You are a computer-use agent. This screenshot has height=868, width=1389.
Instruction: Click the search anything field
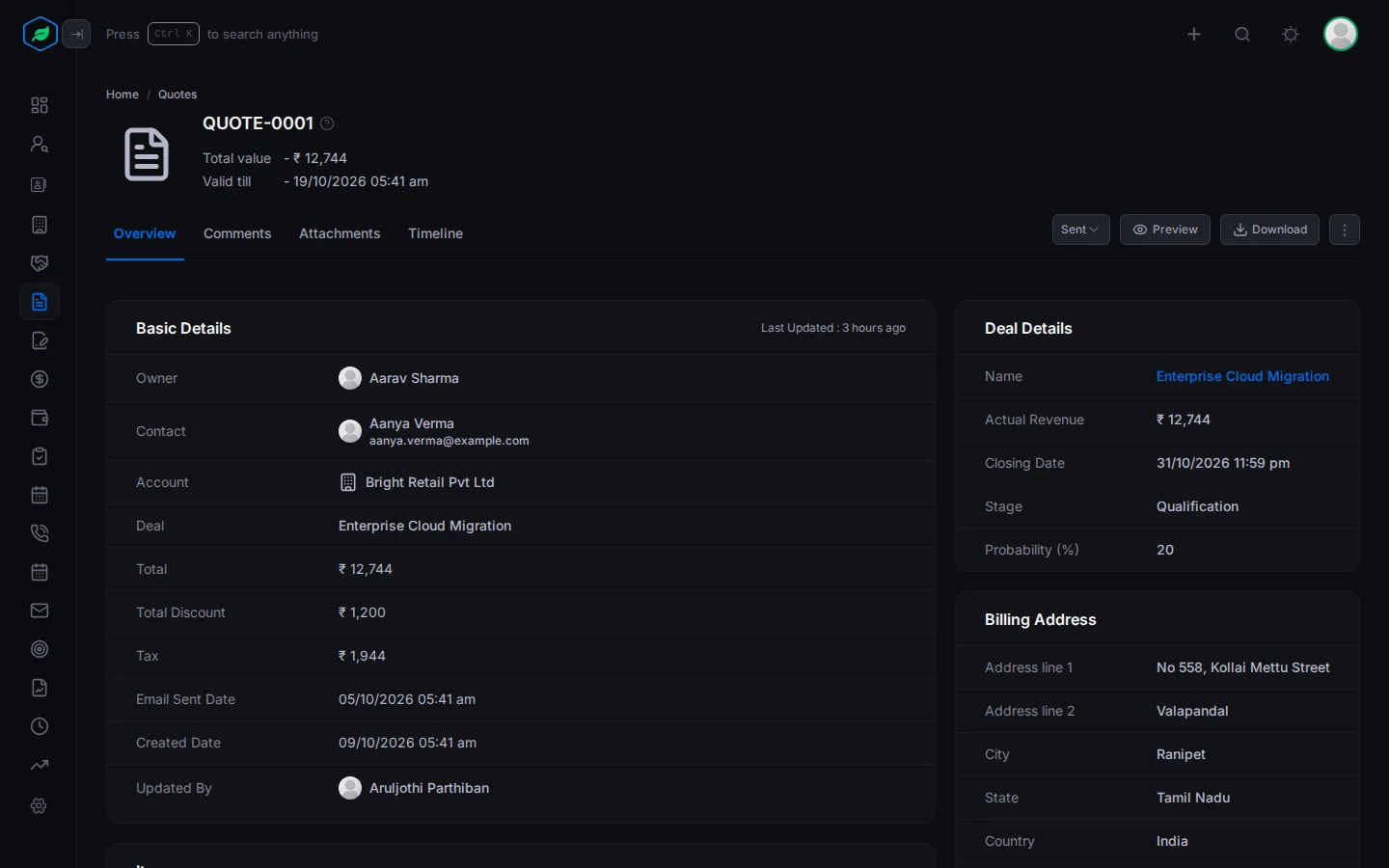coord(212,34)
